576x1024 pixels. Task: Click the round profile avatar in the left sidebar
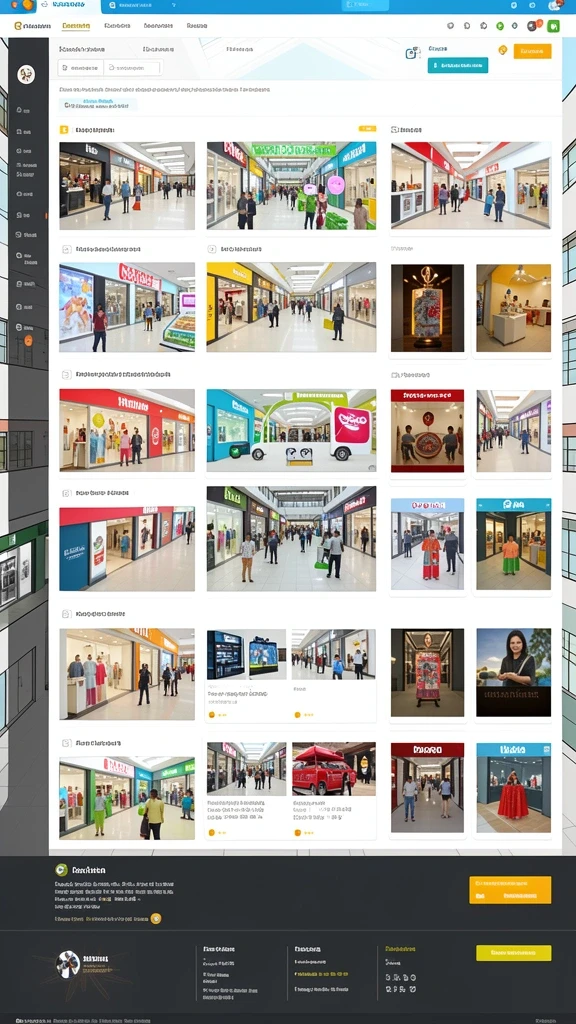[26, 74]
